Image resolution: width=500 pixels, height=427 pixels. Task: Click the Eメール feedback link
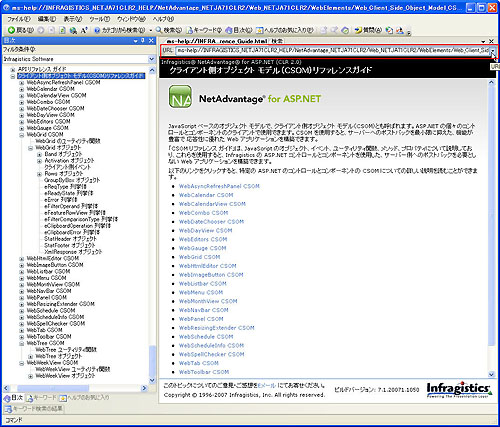click(267, 386)
